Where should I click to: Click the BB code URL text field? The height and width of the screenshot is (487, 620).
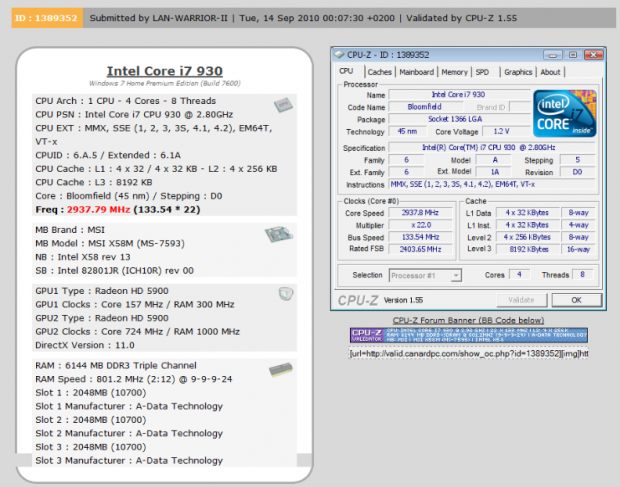(x=468, y=353)
